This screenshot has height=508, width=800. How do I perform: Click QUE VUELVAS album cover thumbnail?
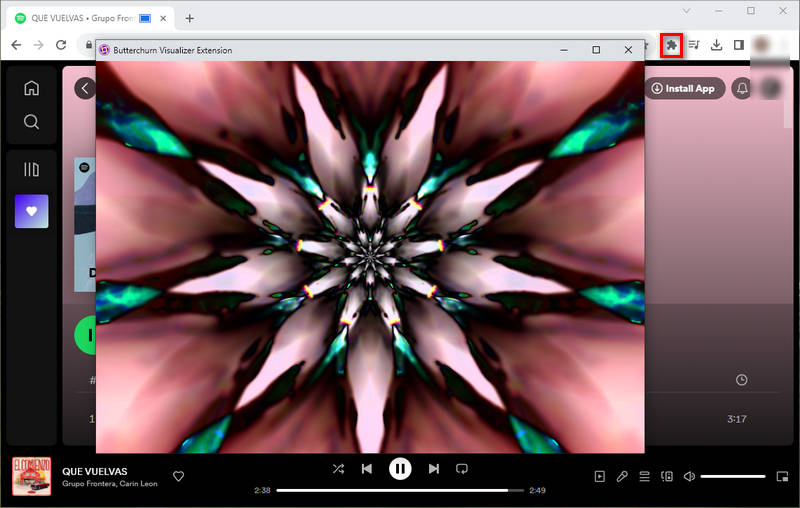[x=32, y=476]
